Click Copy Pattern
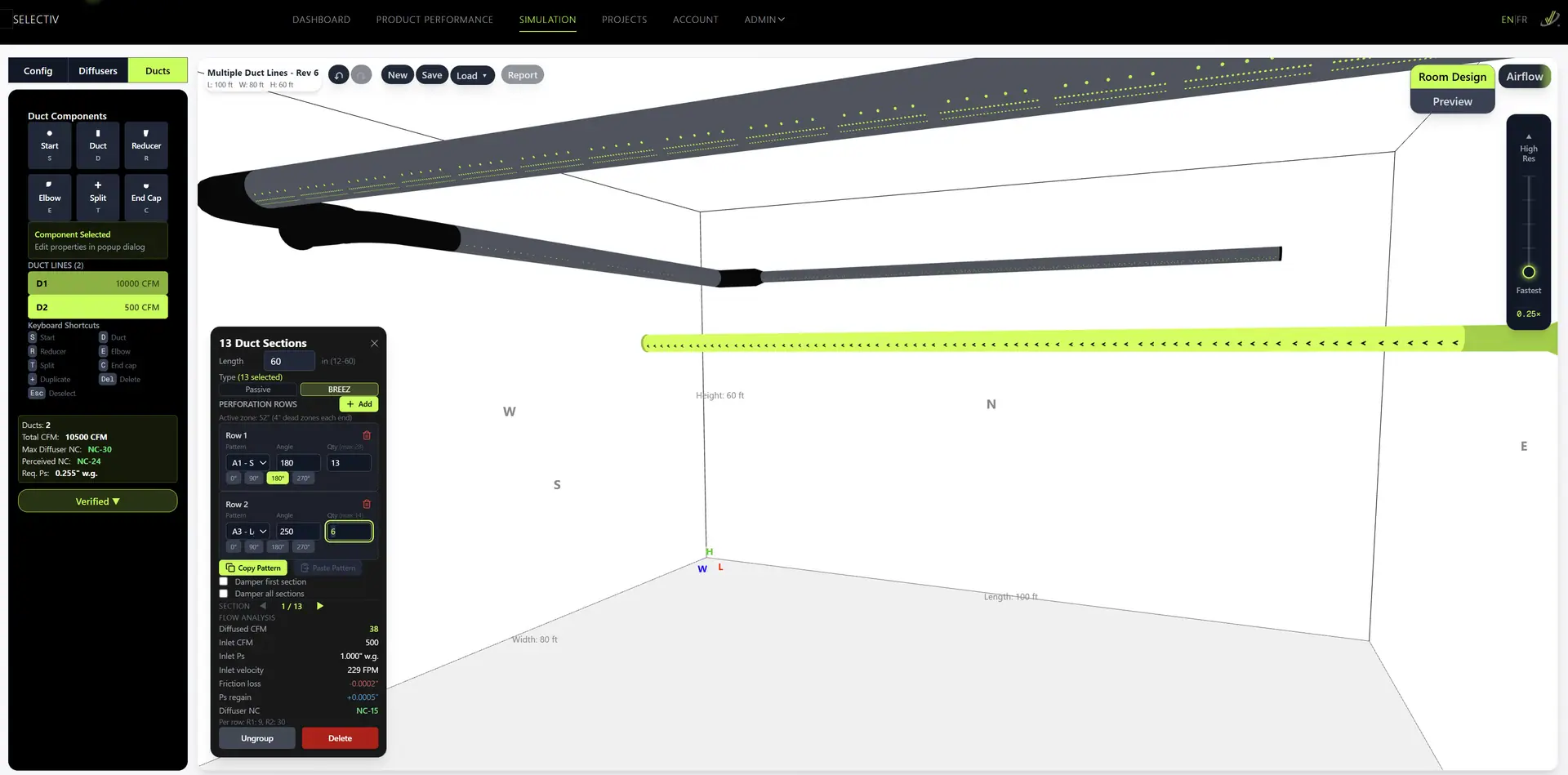This screenshot has width=1568, height=775. pos(253,568)
